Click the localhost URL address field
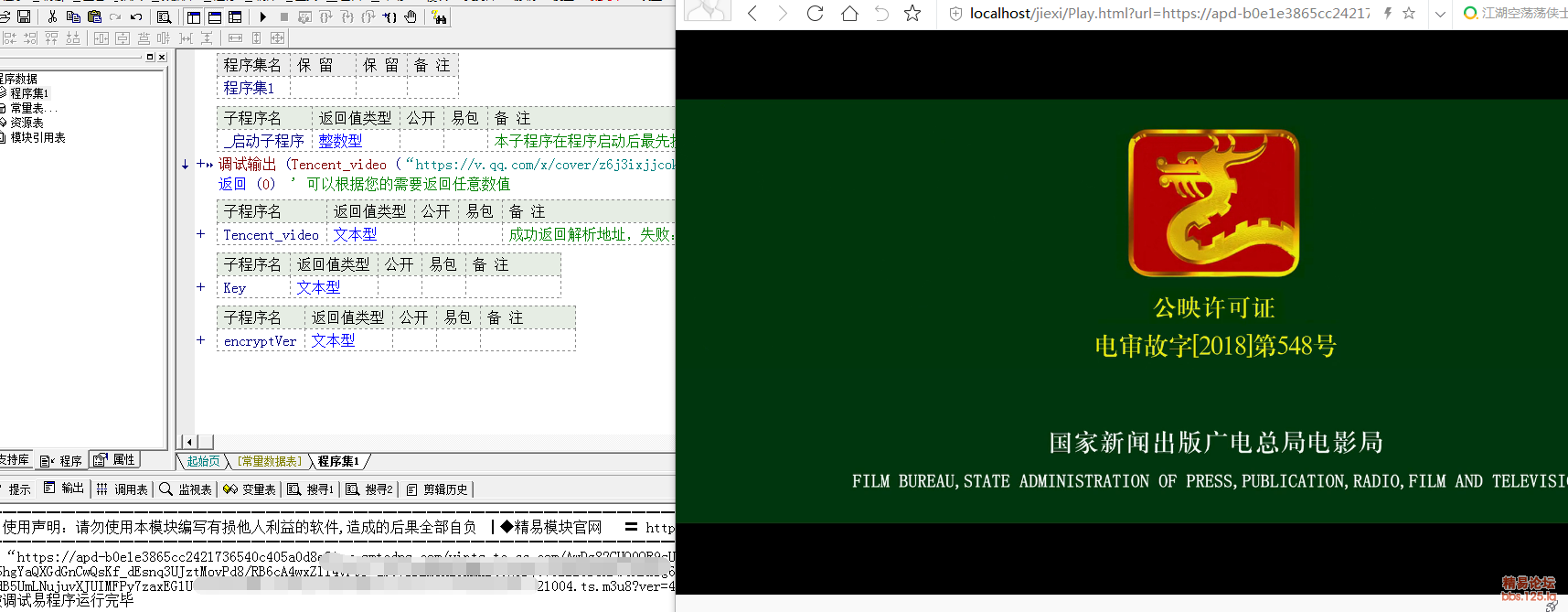1568x612 pixels. (x=1169, y=13)
